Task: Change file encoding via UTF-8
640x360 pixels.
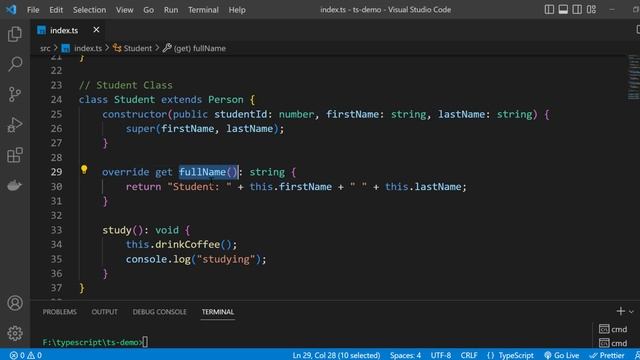Action: [x=441, y=355]
